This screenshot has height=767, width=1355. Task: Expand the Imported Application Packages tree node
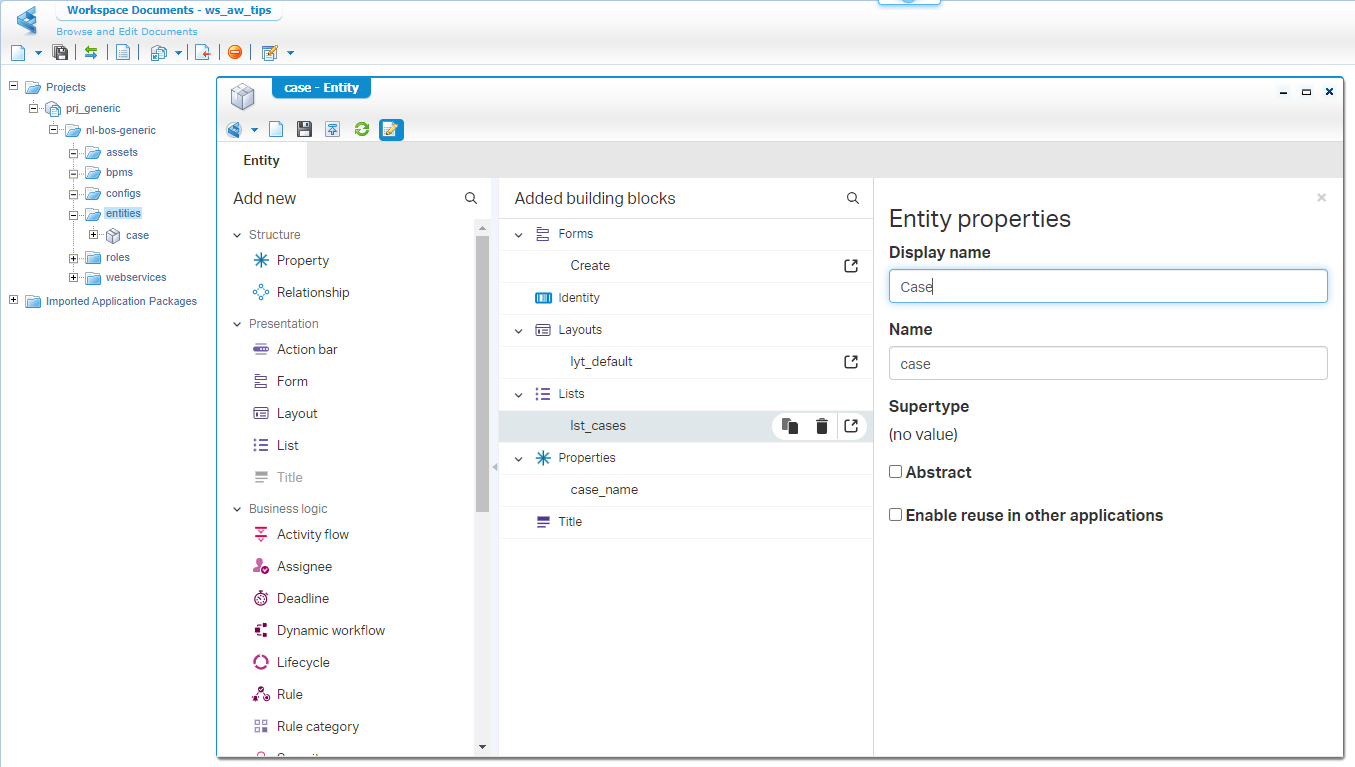14,301
